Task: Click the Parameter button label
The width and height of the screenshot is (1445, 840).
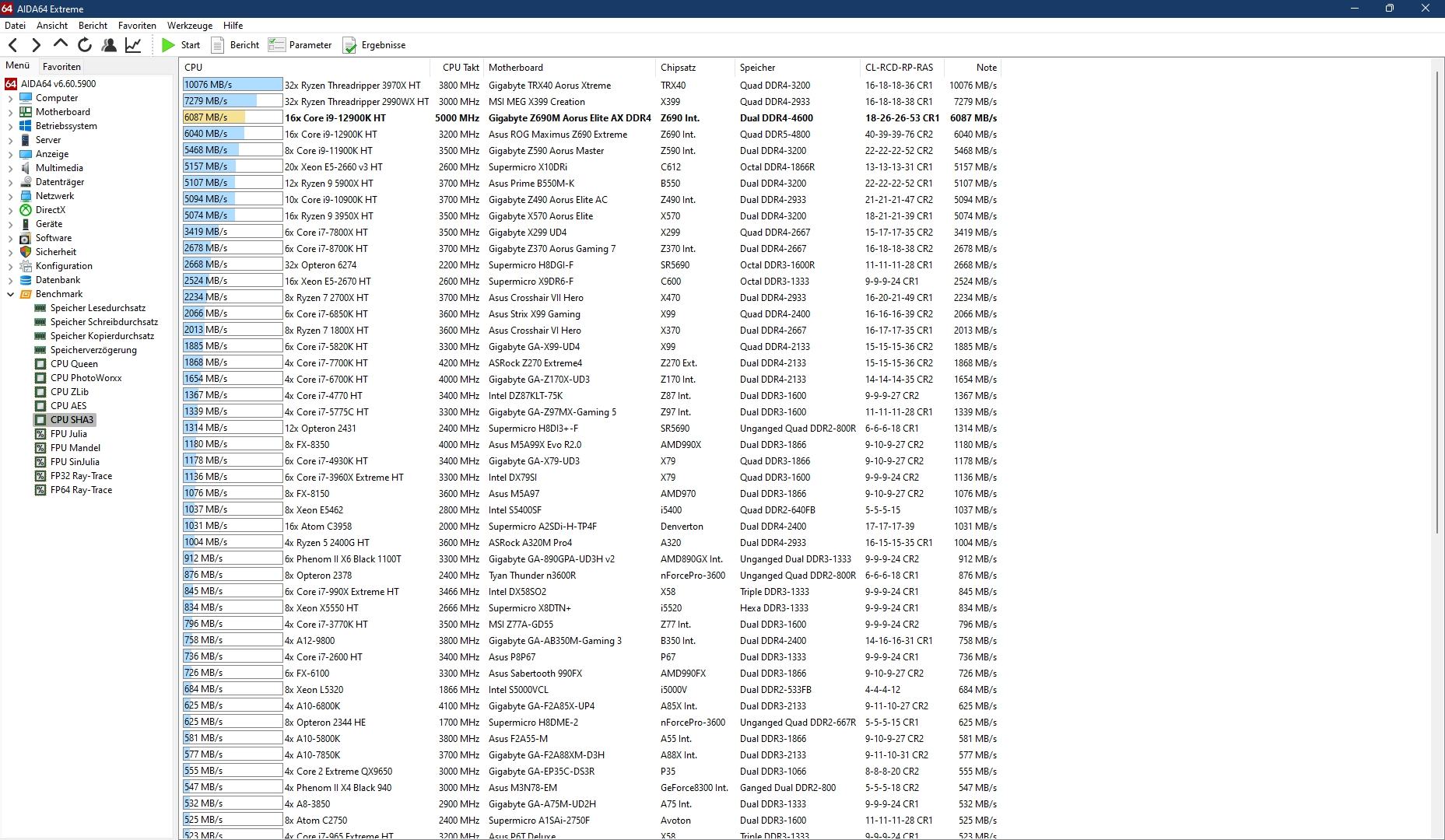Action: [310, 45]
